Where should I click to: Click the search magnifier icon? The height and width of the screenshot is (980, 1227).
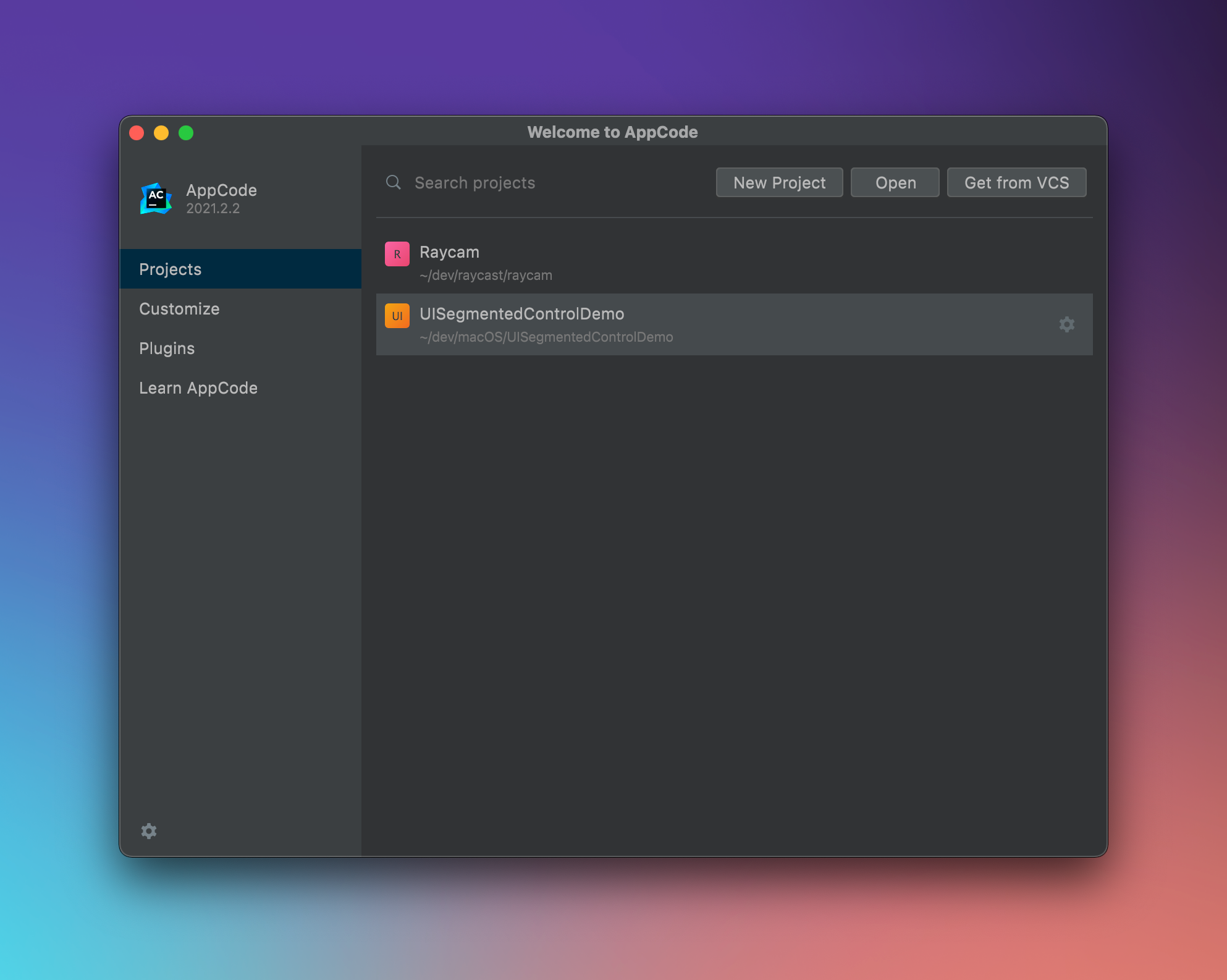pyautogui.click(x=394, y=182)
